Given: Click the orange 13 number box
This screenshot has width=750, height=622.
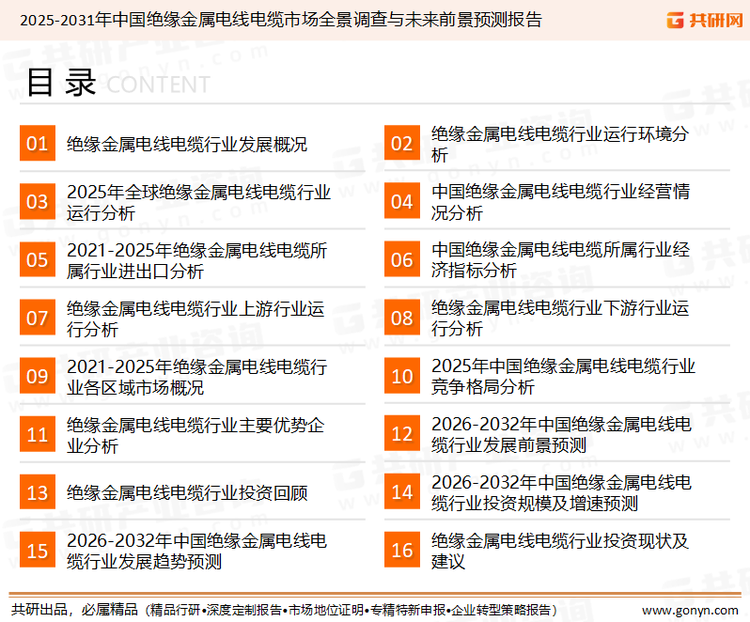Looking at the screenshot, I should pos(37,492).
